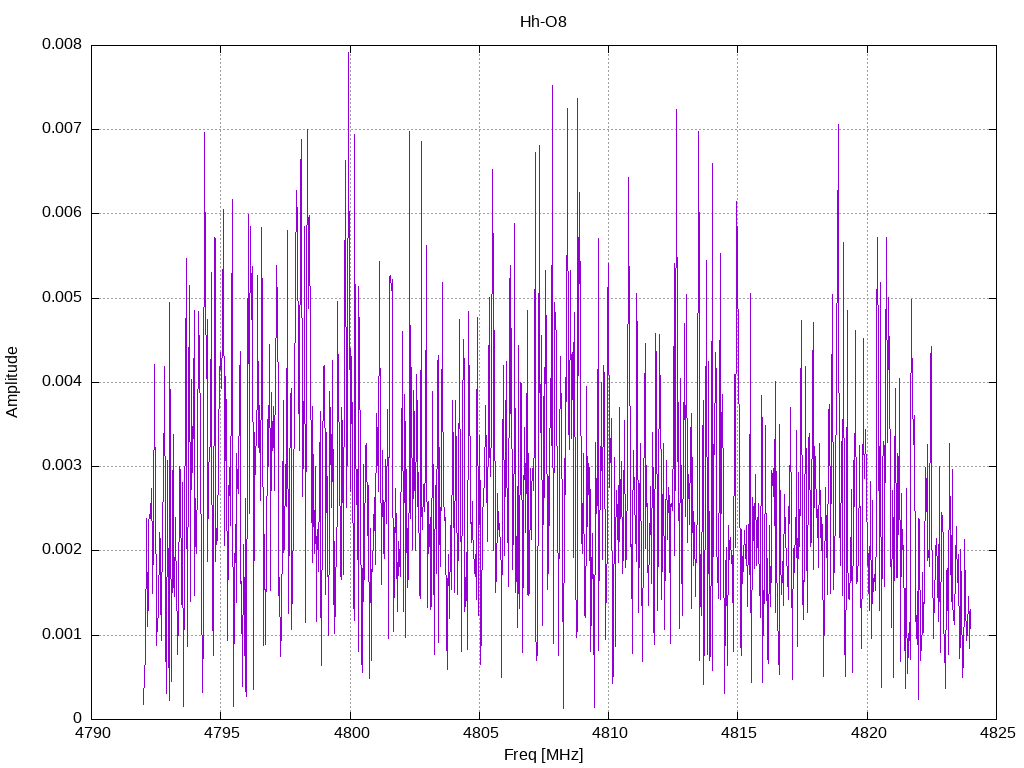Click the tallest spectrum peak near 4800 MHz
The image size is (1024, 768).
(x=349, y=54)
